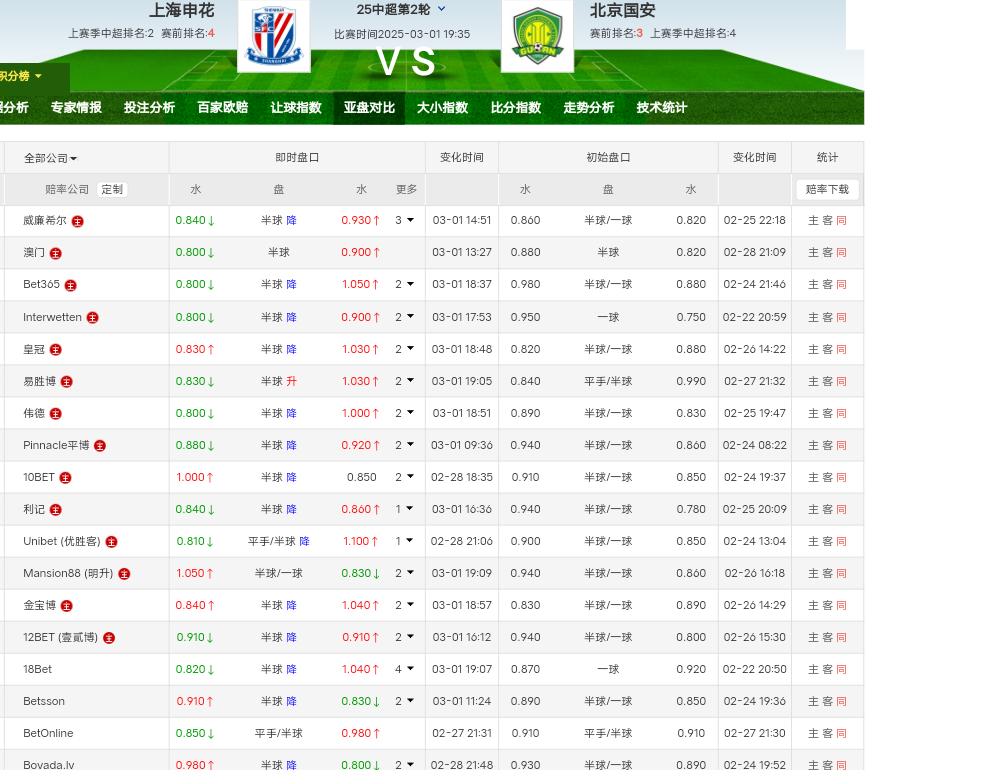The image size is (999, 770).
Task: Click the 即时盘口 column header
Action: click(297, 157)
